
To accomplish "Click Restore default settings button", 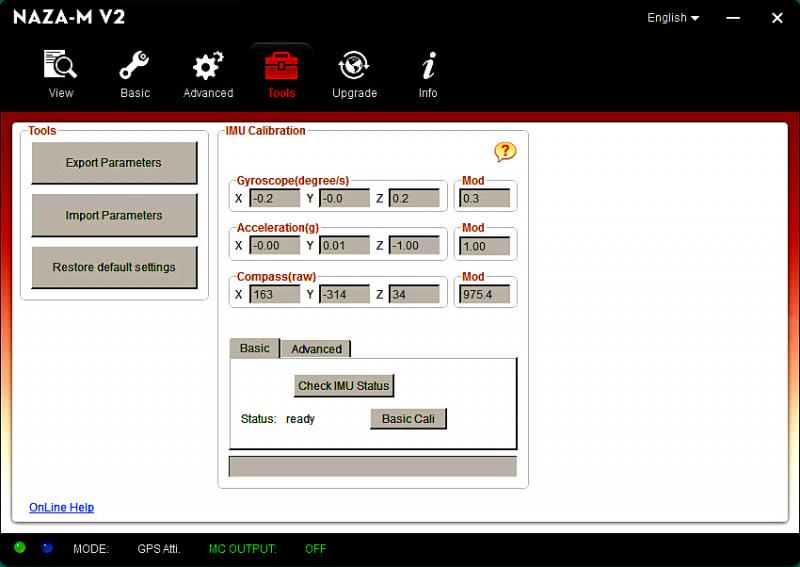I will tap(114, 268).
